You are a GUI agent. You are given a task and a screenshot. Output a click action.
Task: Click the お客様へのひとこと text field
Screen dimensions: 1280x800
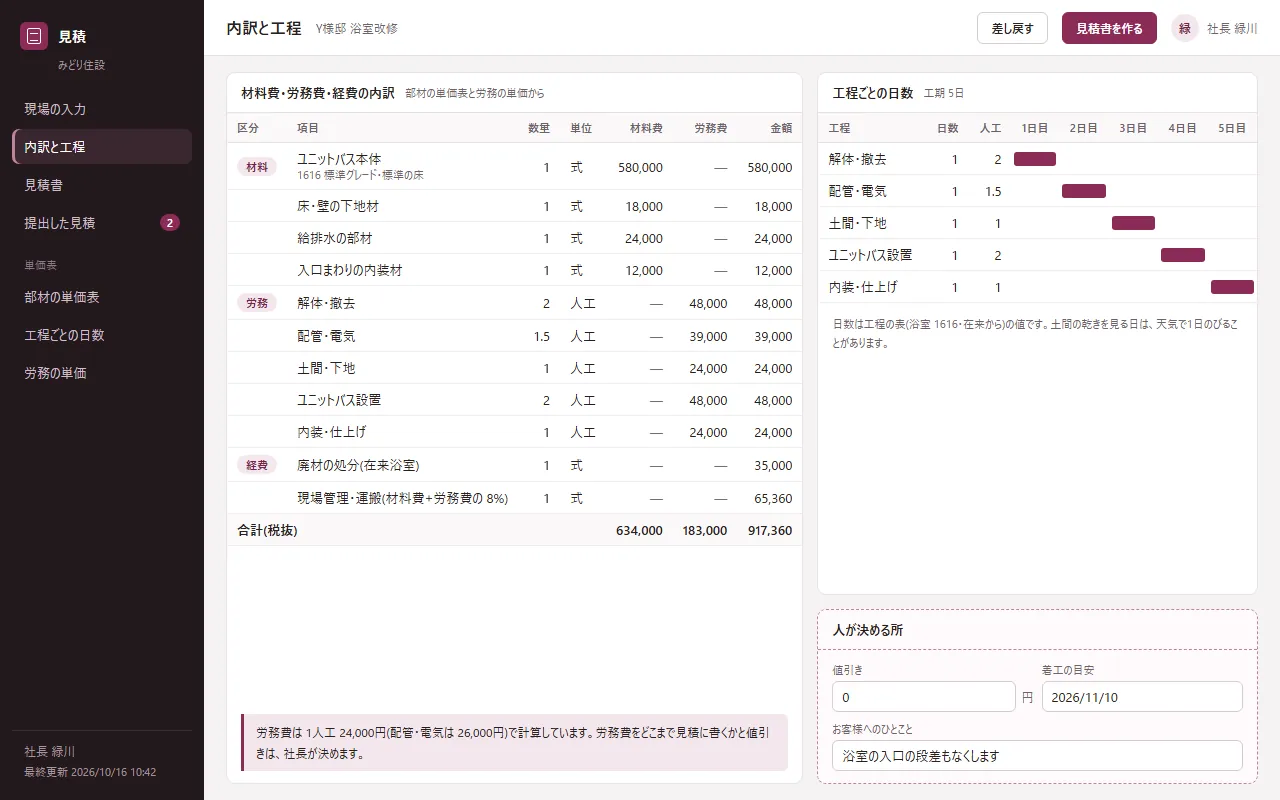(1037, 755)
